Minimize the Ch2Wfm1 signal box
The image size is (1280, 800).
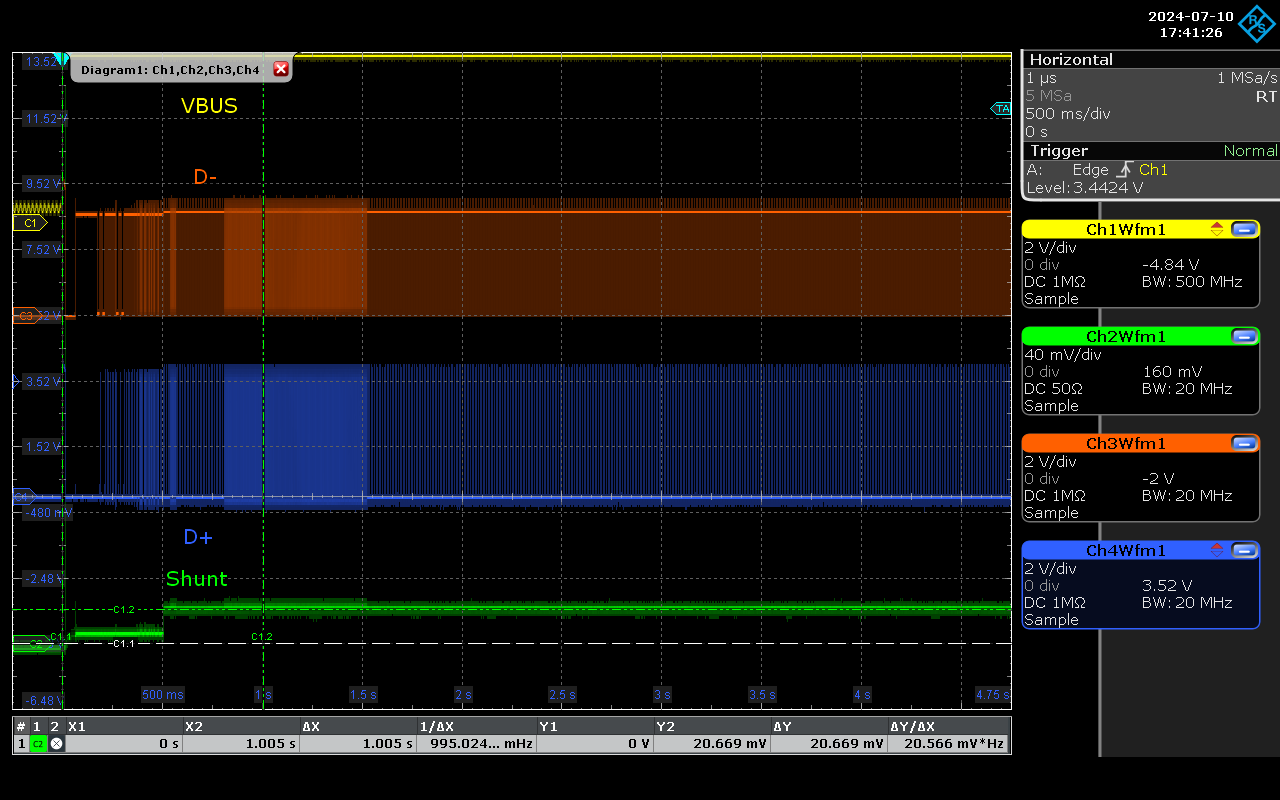tap(1244, 336)
